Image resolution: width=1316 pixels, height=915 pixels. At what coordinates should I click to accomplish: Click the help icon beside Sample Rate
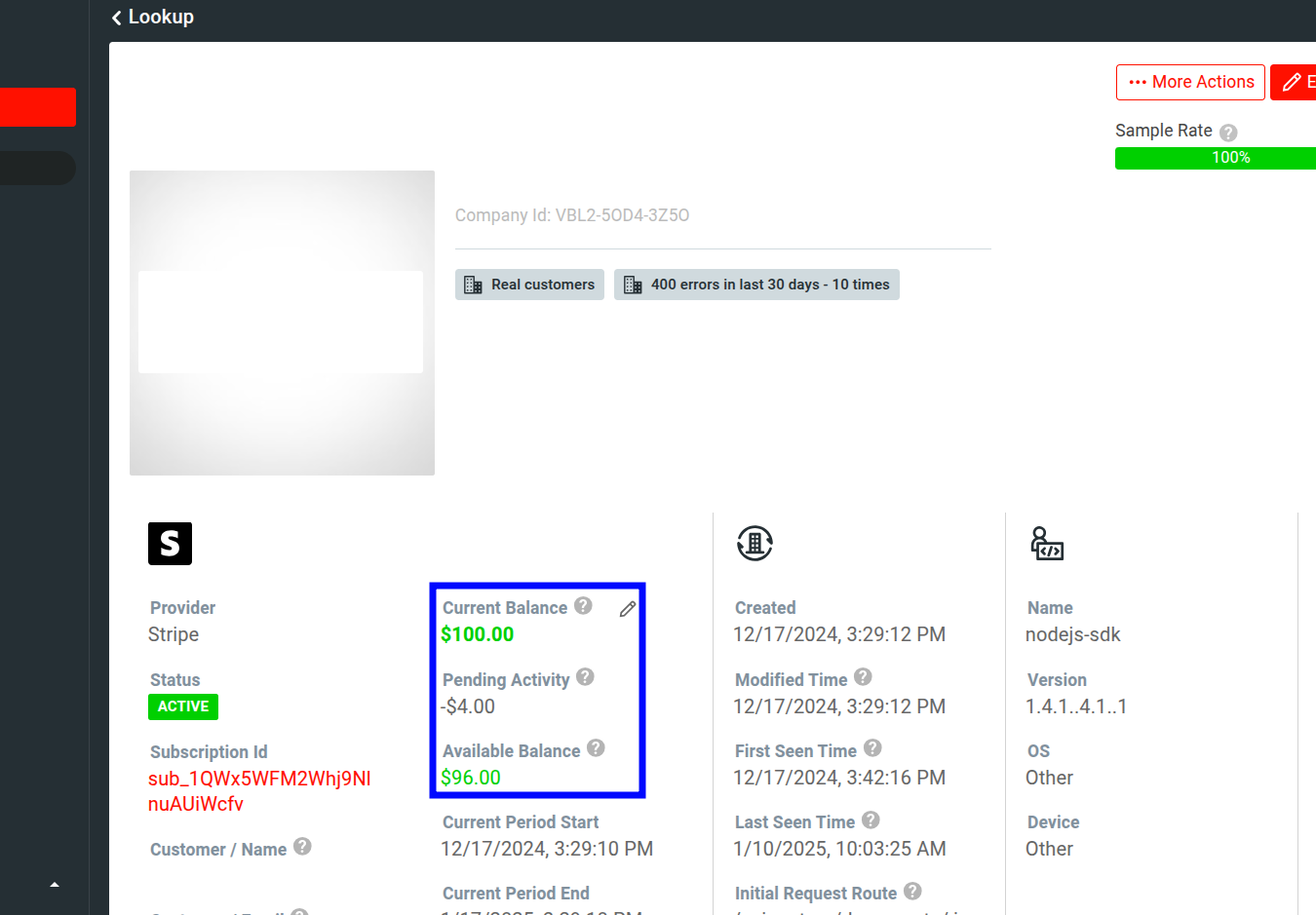(x=1228, y=132)
